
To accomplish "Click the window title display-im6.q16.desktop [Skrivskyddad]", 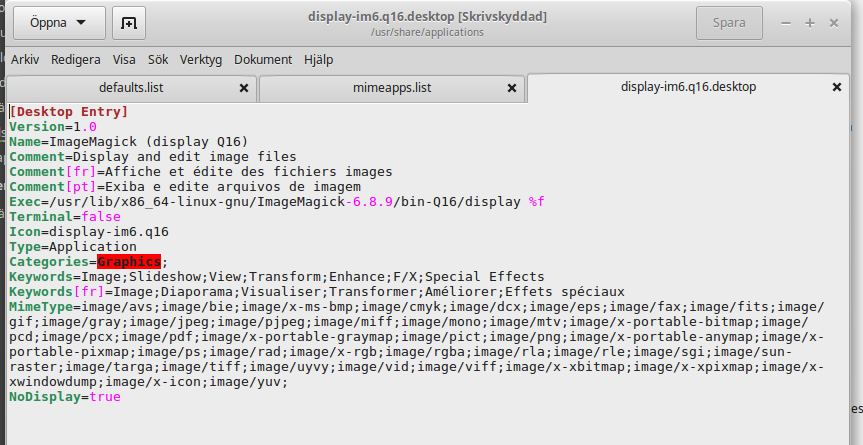I will (427, 17).
